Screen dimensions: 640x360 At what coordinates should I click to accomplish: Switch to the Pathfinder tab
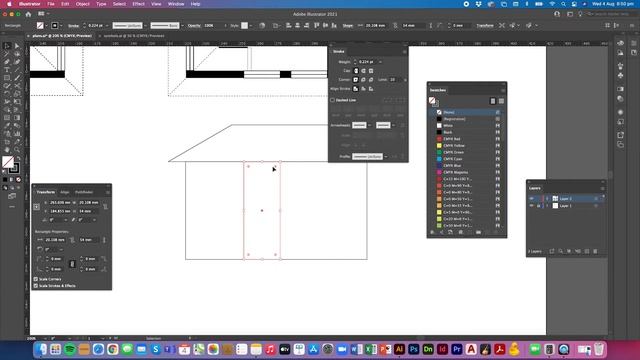pyautogui.click(x=84, y=192)
